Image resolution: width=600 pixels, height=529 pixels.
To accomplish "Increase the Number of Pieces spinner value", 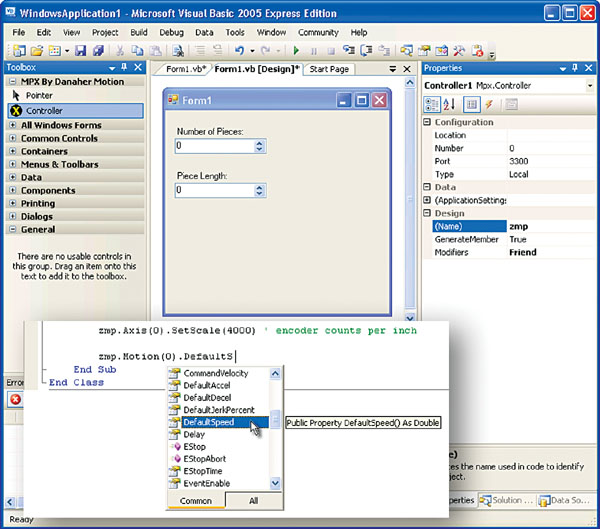I will coord(260,142).
